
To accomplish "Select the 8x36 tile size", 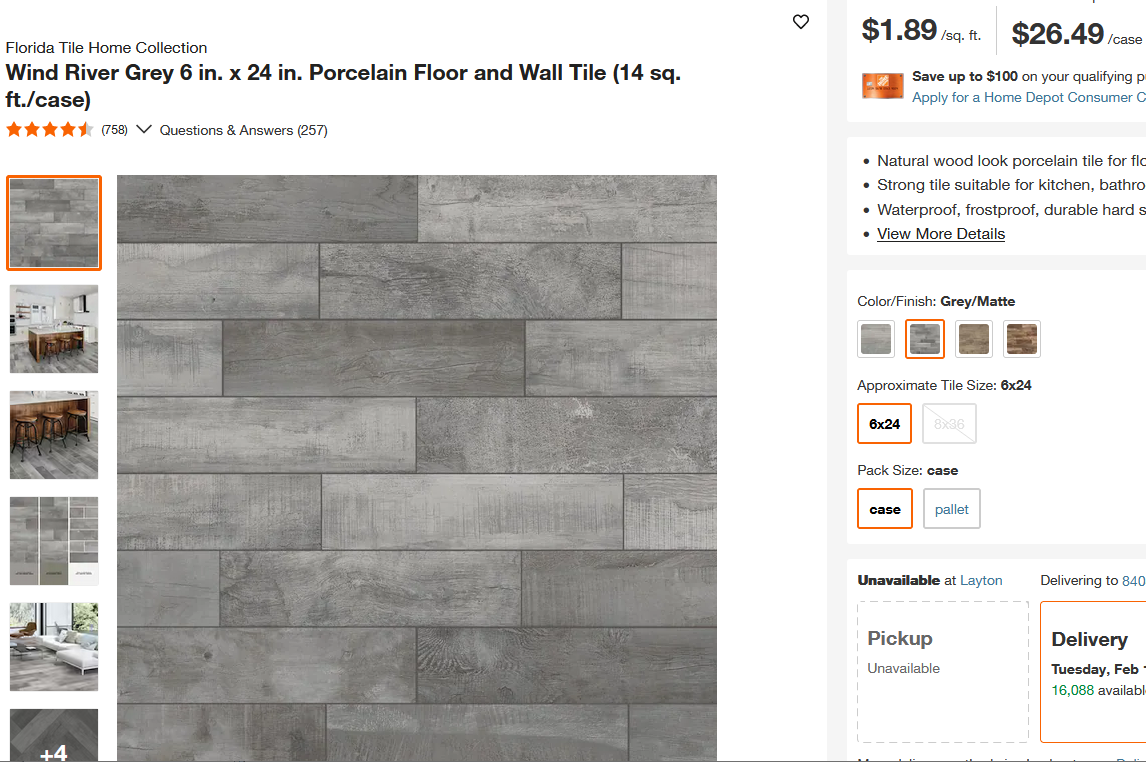I will point(948,423).
